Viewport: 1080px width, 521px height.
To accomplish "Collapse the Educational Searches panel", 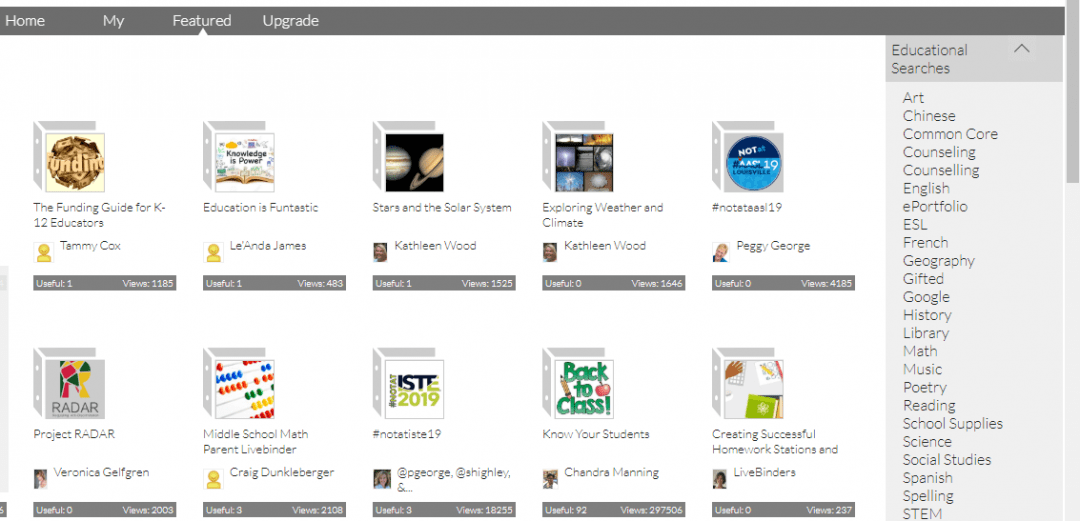I will 1021,48.
